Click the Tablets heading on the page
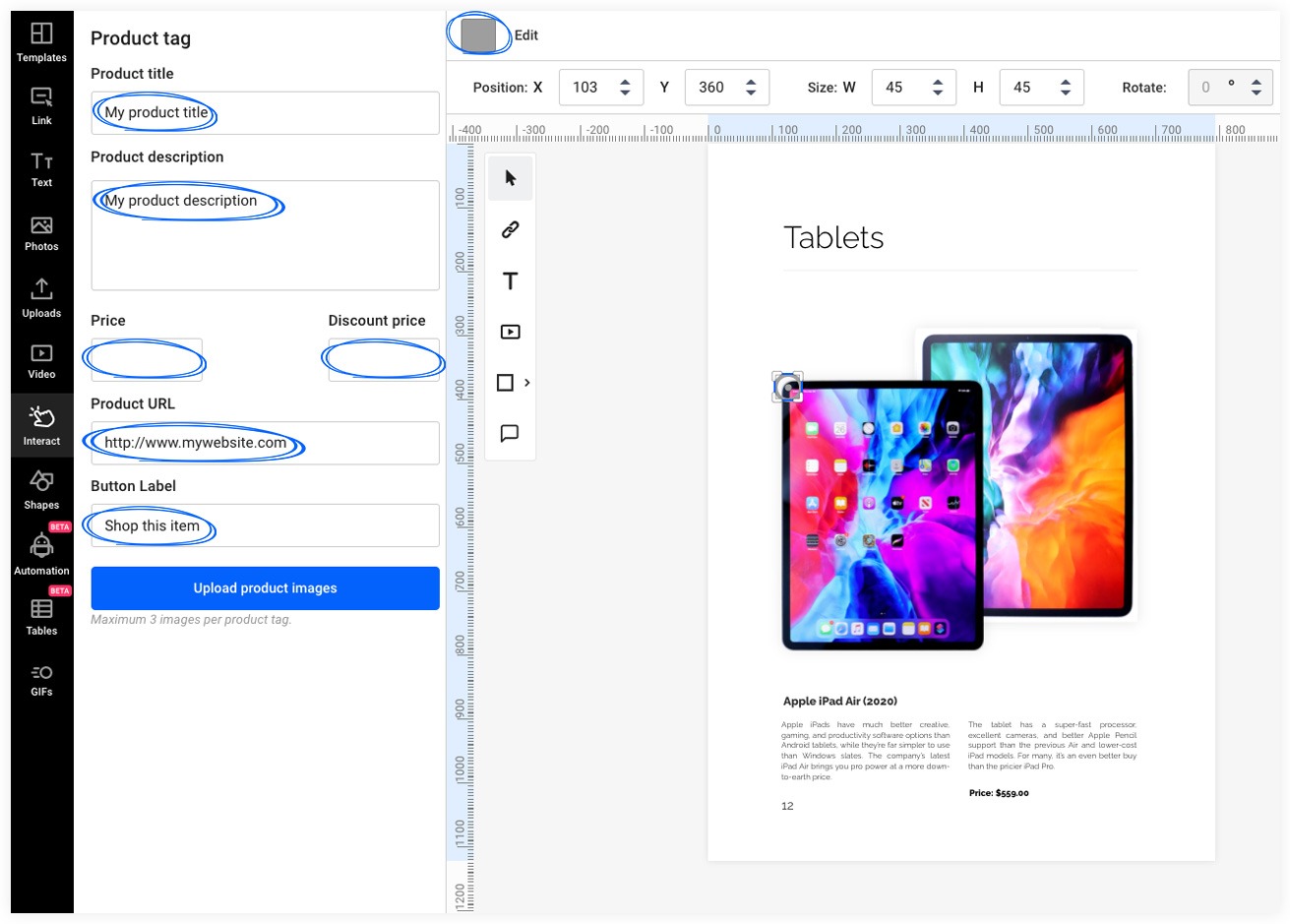1290x924 pixels. tap(833, 237)
